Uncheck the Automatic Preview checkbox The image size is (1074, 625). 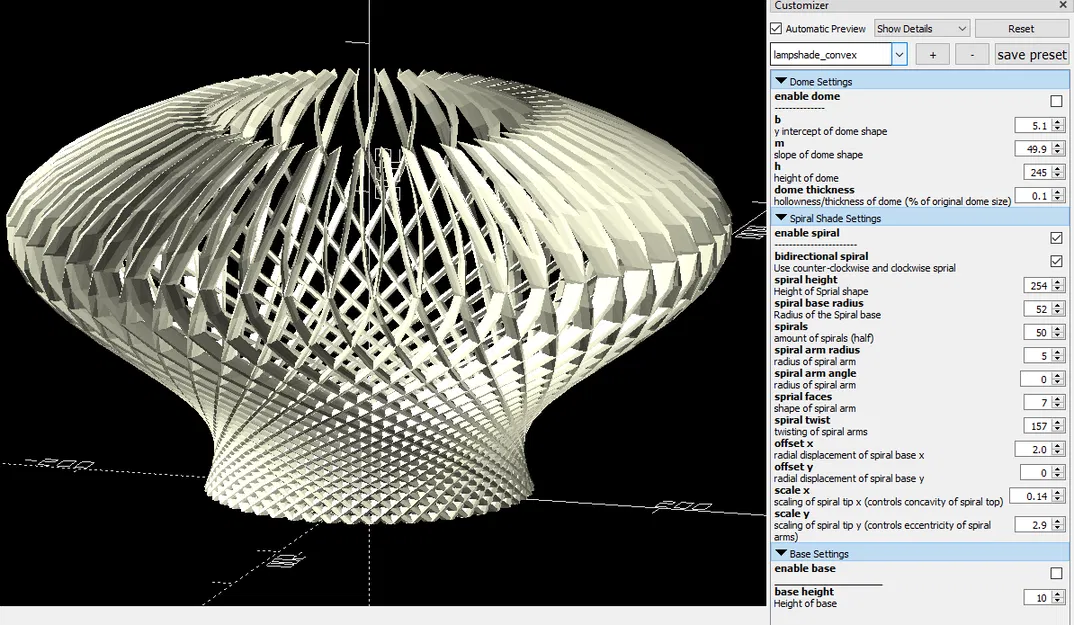[x=777, y=28]
